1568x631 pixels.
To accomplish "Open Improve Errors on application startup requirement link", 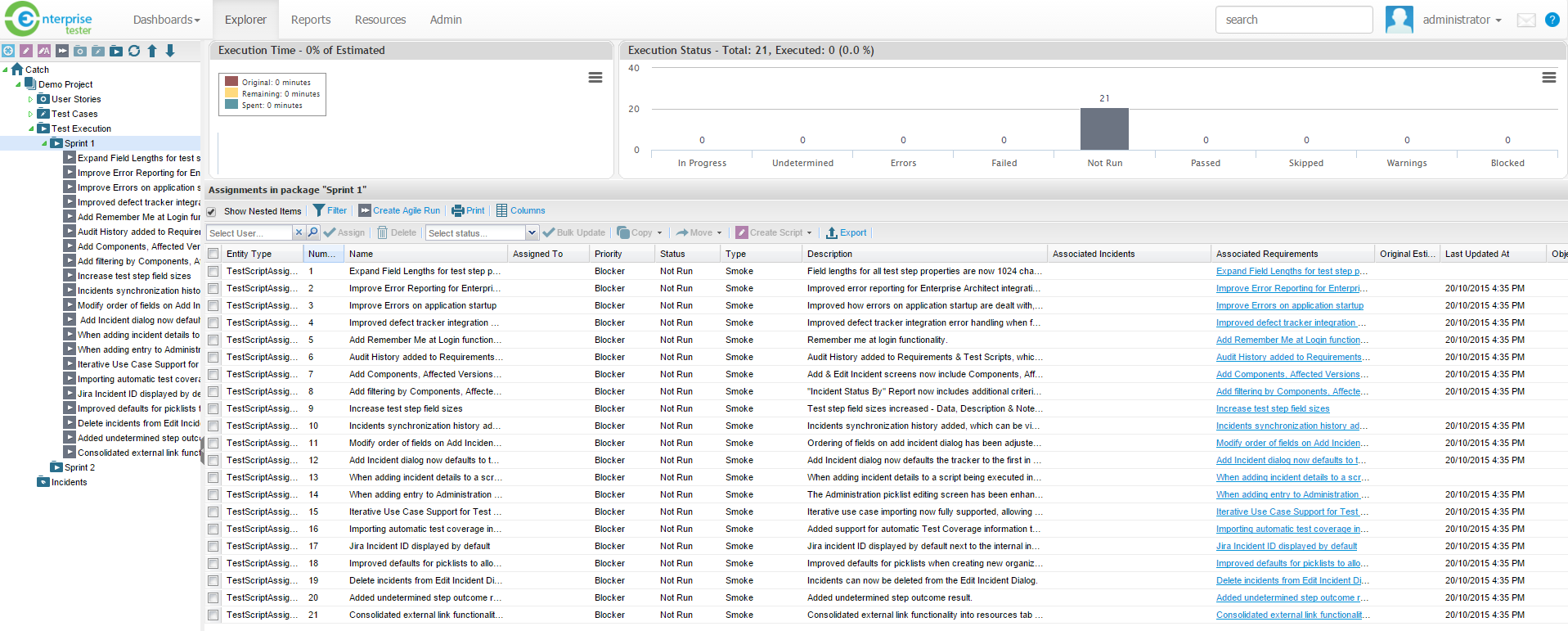I will coord(1289,305).
